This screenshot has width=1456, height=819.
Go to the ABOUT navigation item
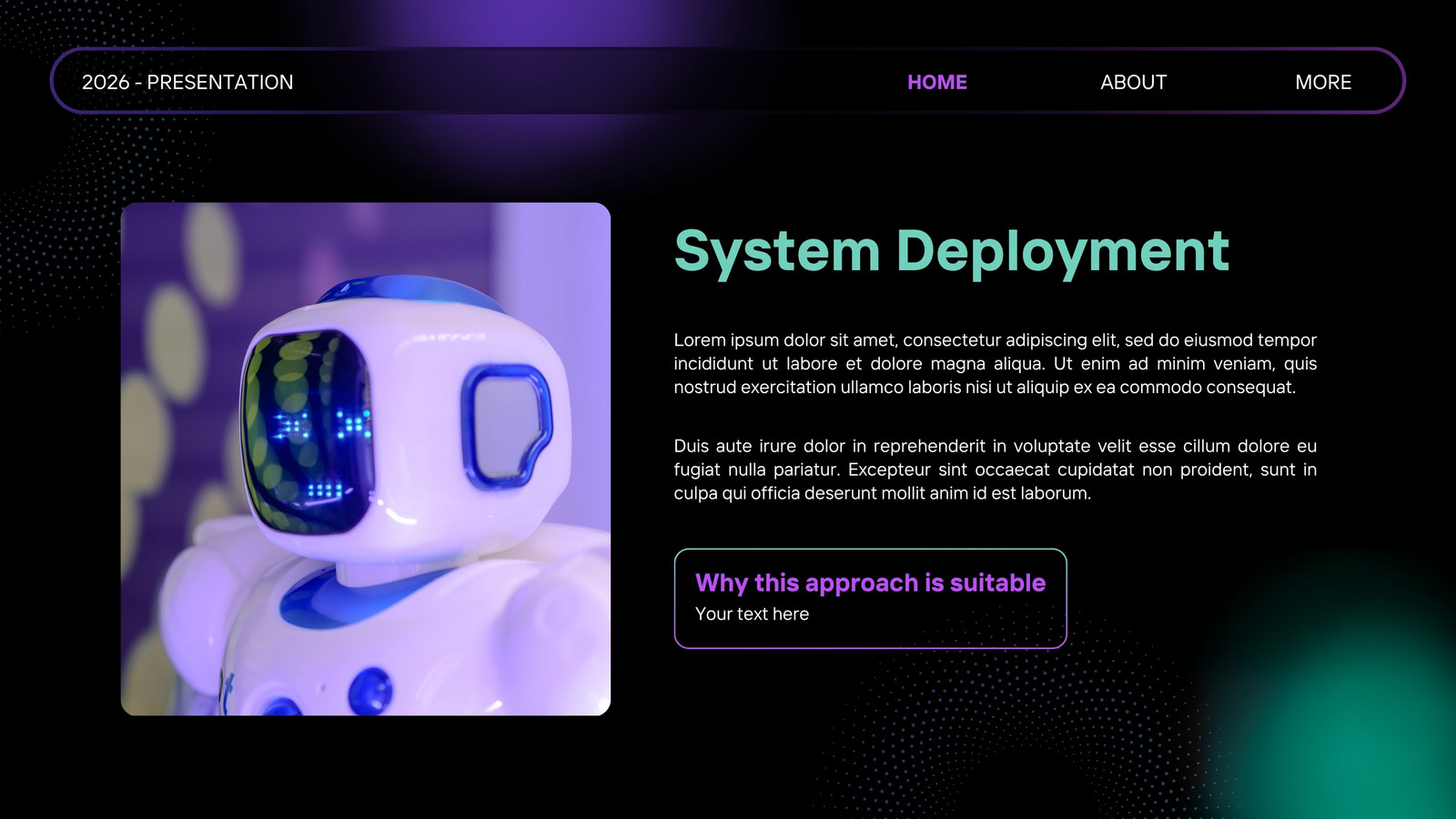coord(1133,82)
